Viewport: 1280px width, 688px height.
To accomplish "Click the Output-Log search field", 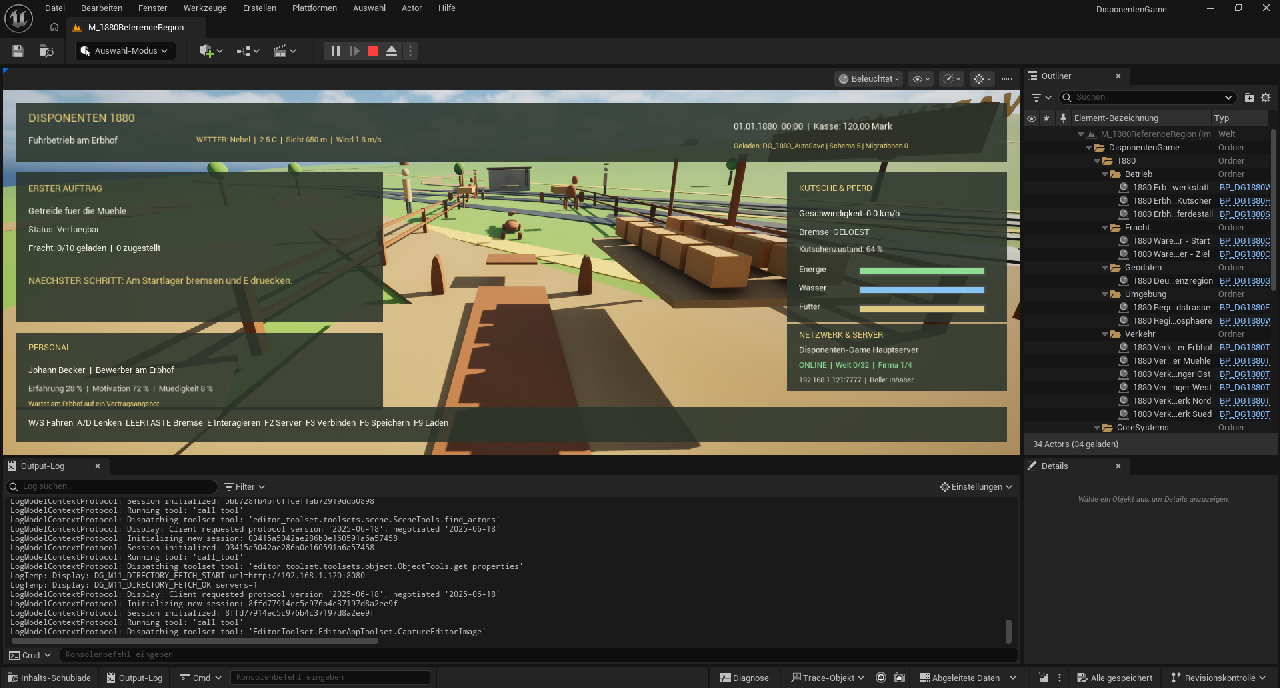I will [x=111, y=486].
